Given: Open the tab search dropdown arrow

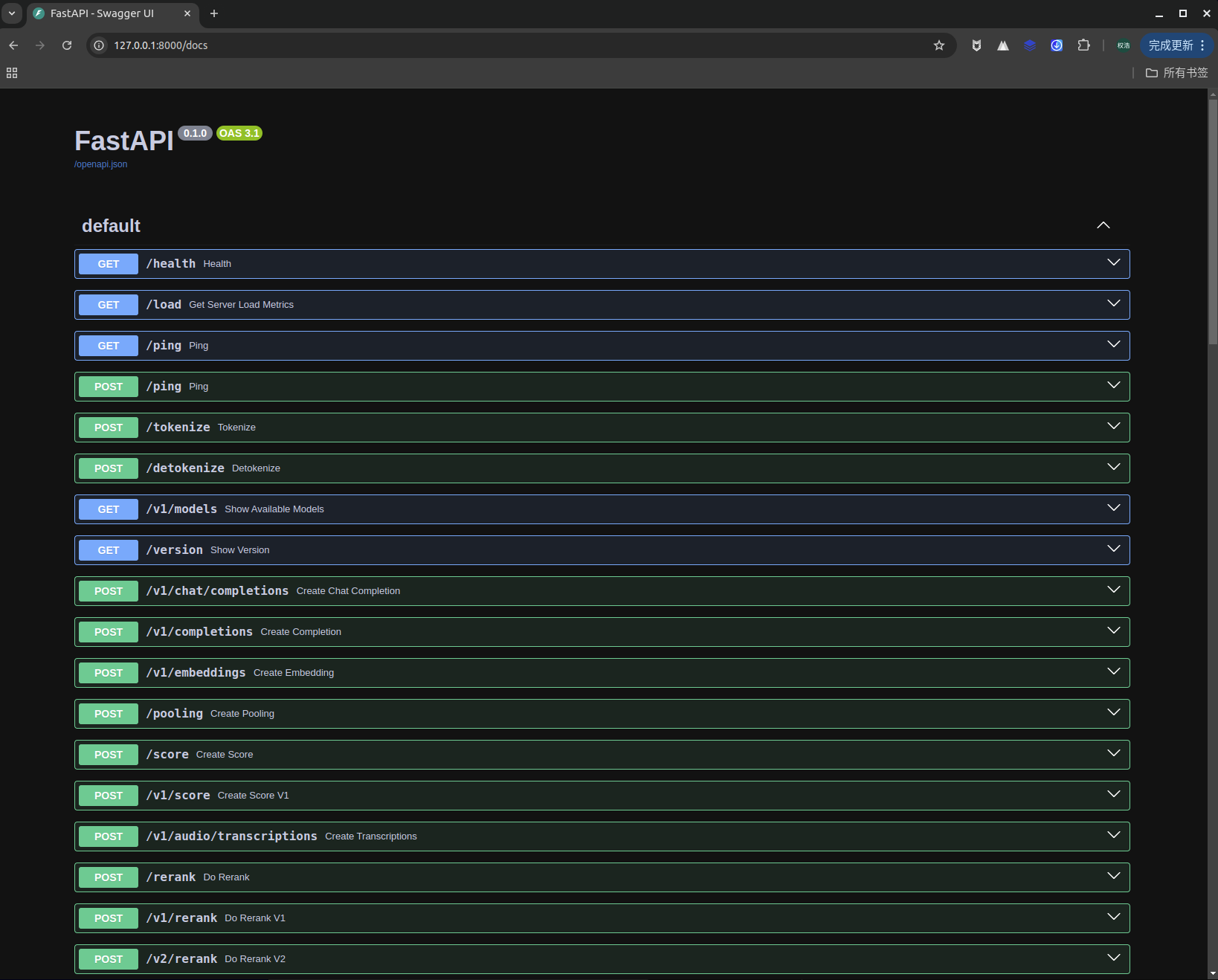Looking at the screenshot, I should pos(12,13).
